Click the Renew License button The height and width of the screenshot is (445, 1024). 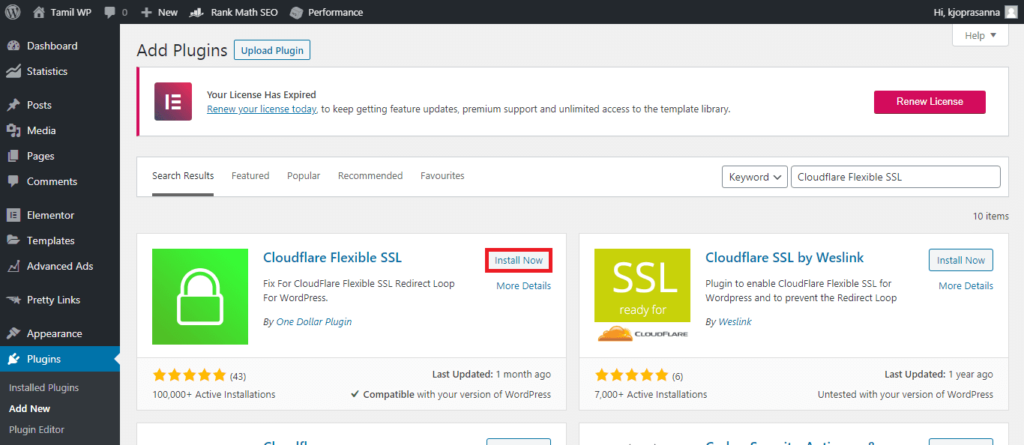[929, 101]
